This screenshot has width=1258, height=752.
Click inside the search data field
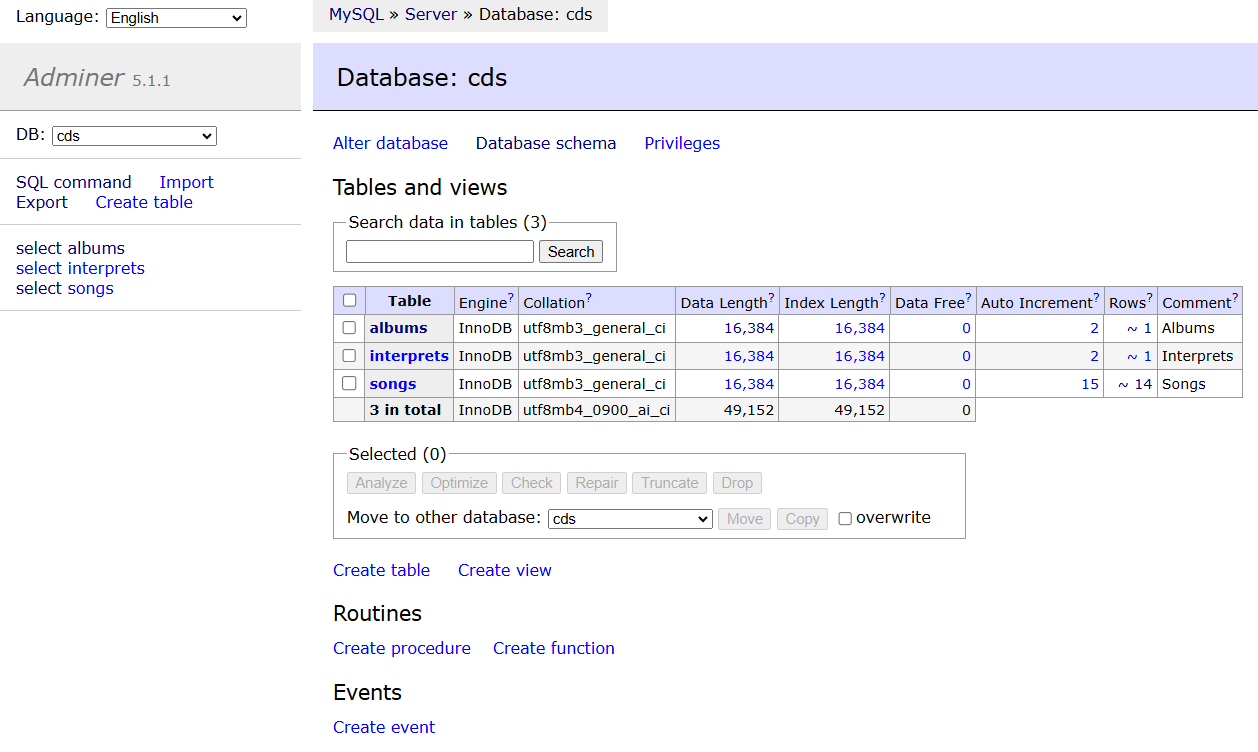[438, 251]
